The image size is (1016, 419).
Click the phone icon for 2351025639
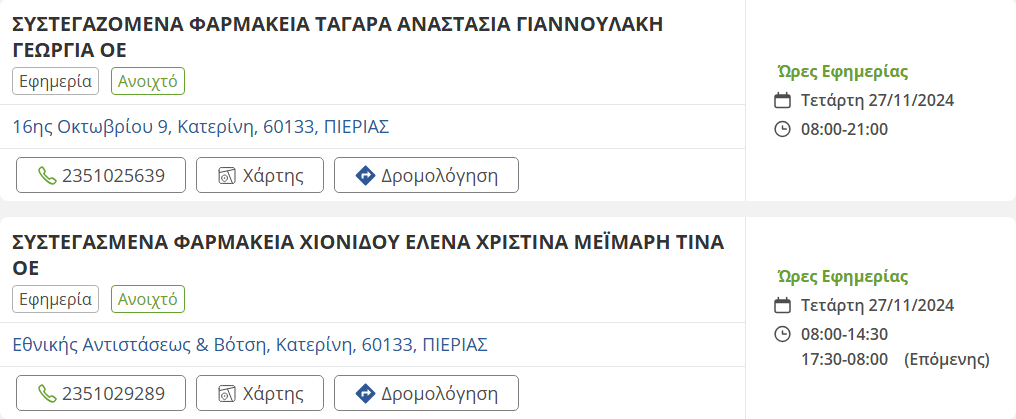47,176
